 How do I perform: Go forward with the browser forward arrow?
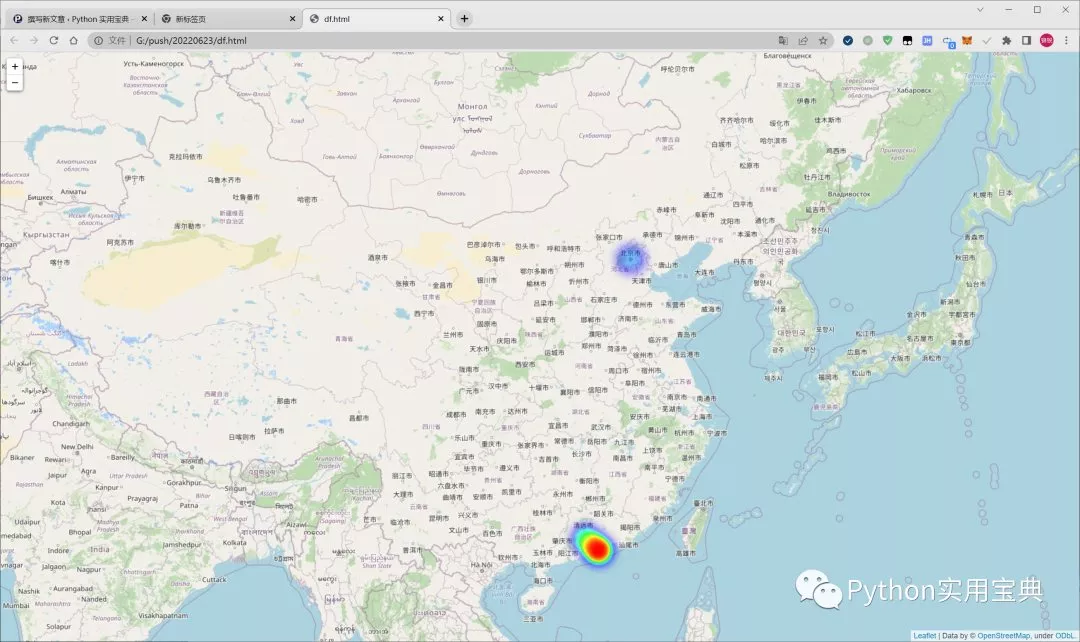[34, 41]
